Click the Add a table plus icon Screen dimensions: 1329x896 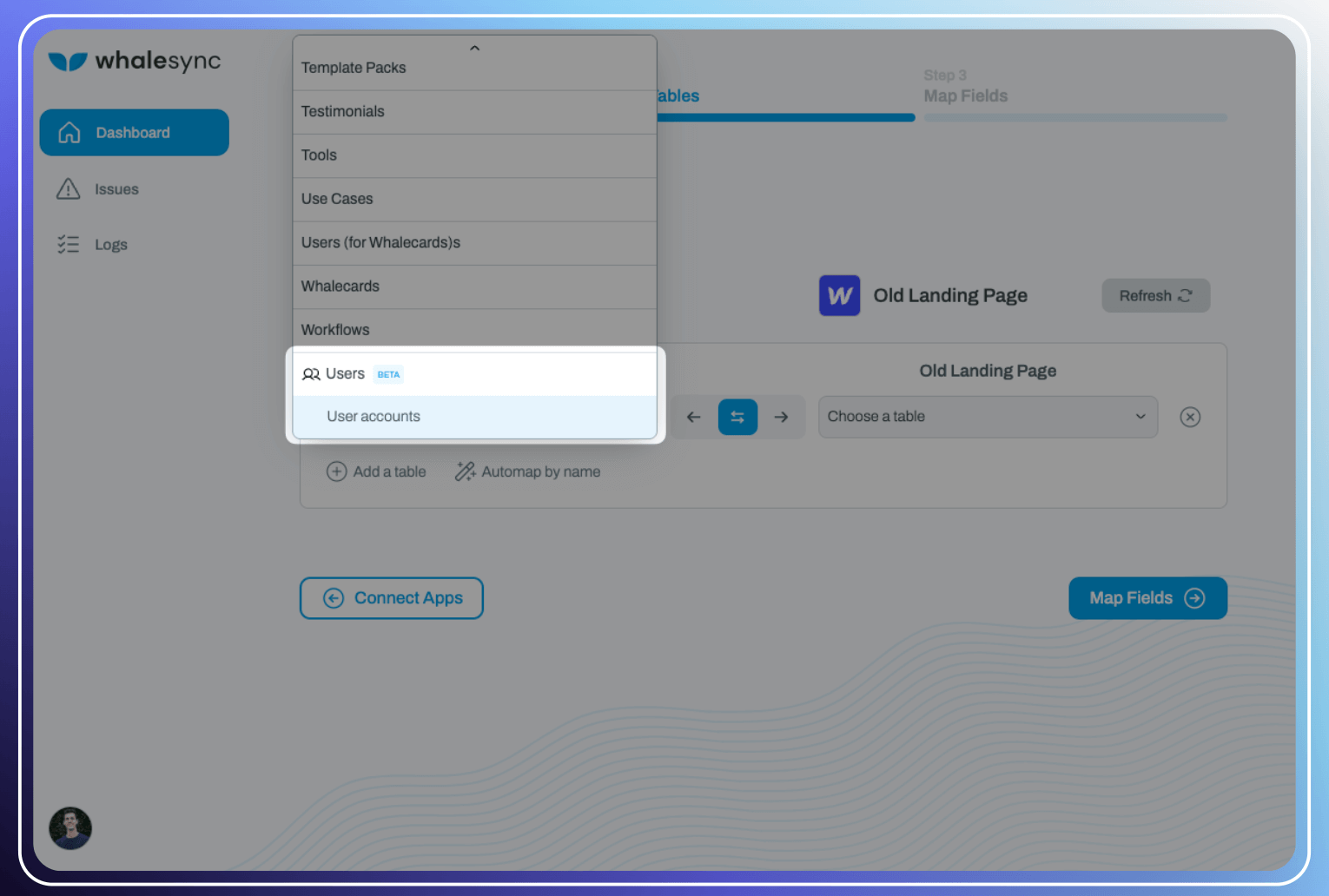pos(337,471)
